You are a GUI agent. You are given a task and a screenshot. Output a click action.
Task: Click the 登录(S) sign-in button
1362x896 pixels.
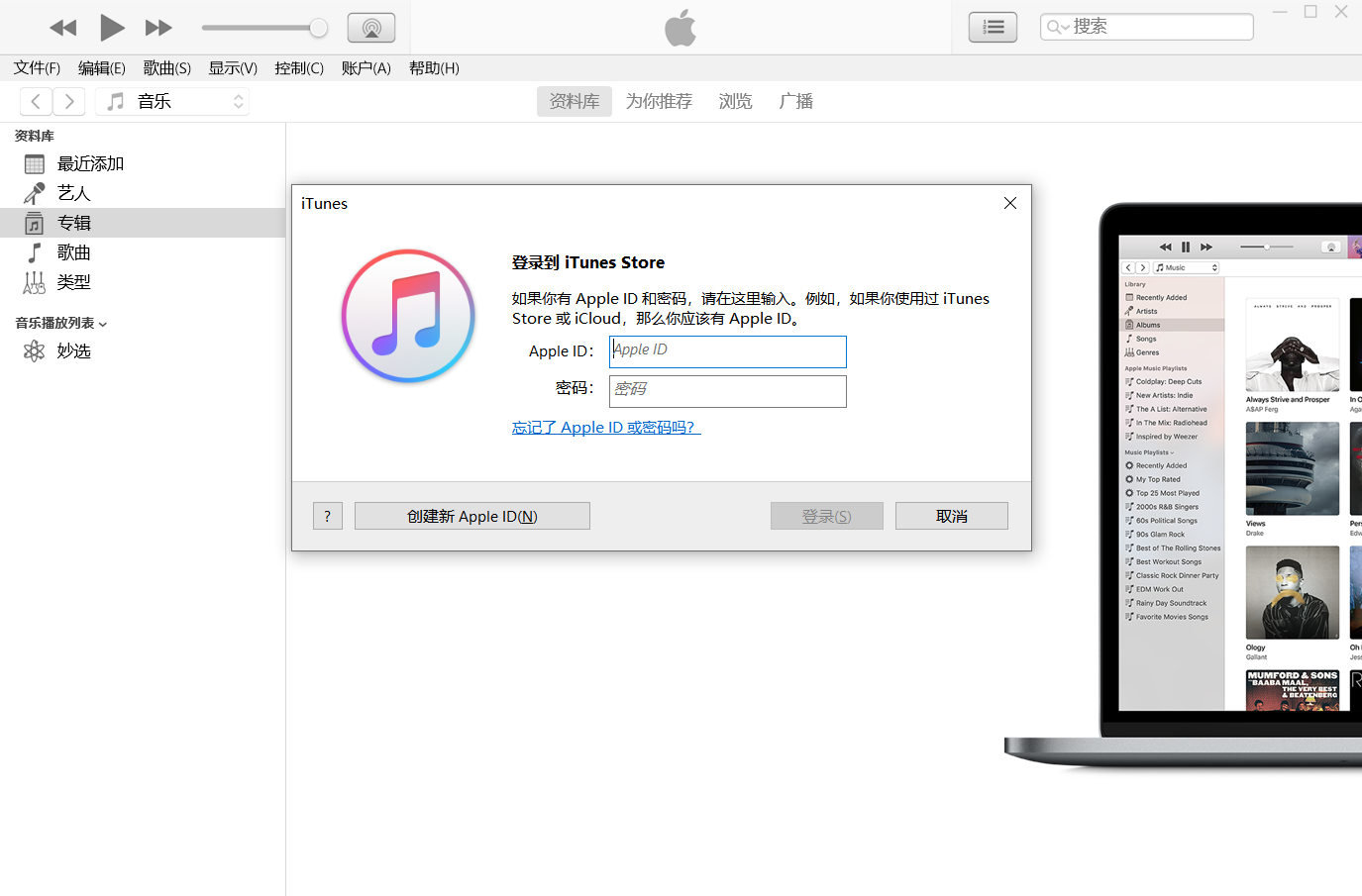(827, 516)
